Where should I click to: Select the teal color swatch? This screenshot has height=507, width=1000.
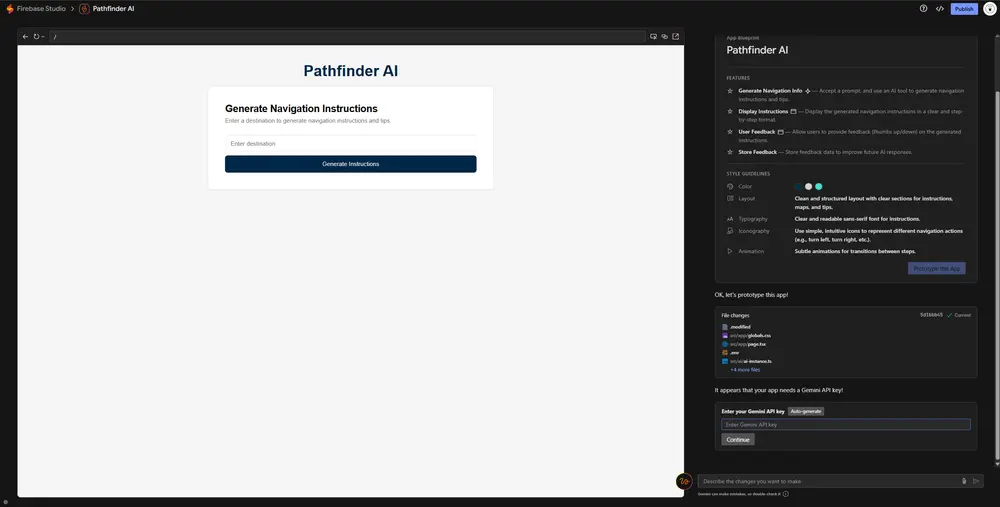(818, 186)
